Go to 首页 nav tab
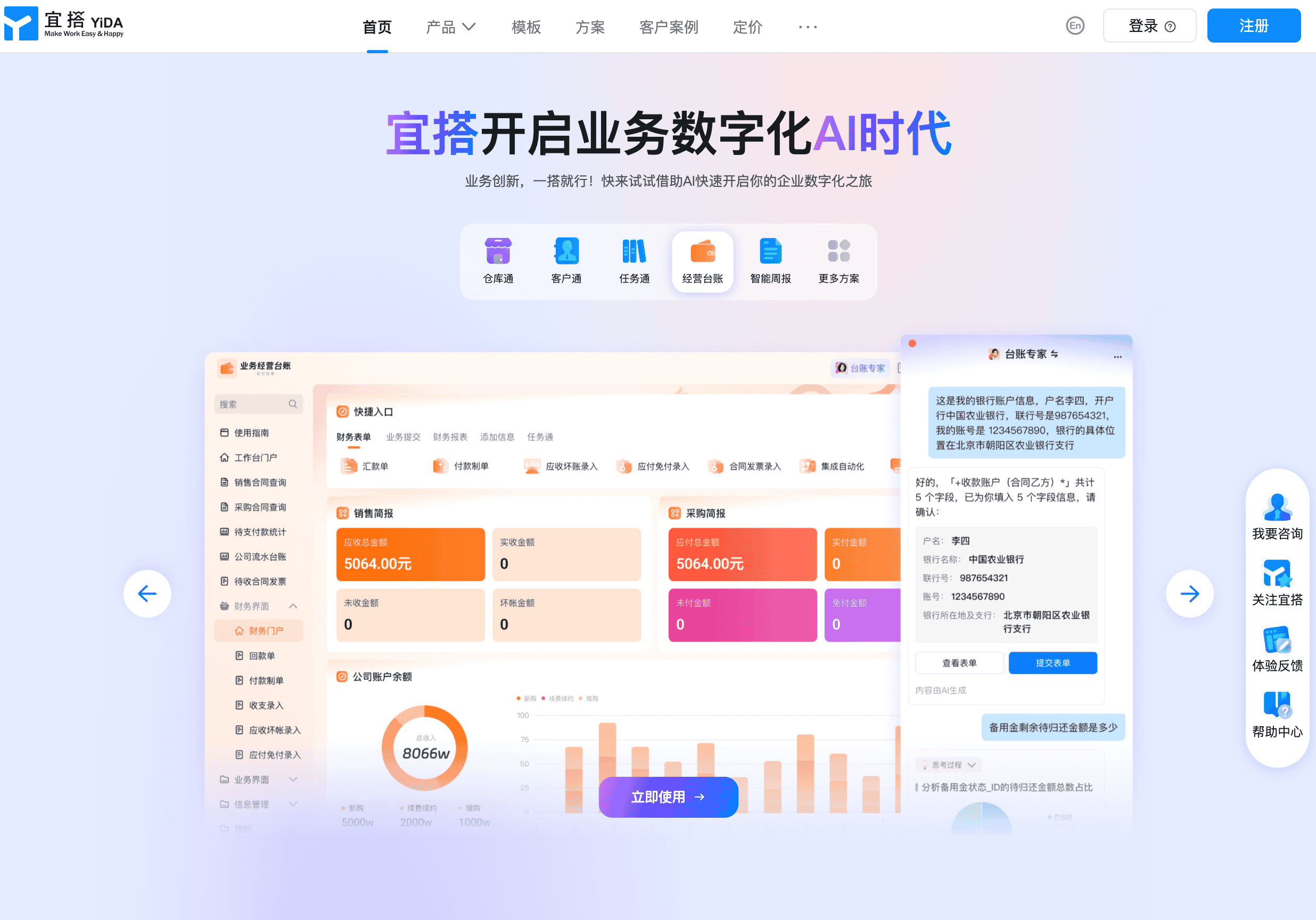The width and height of the screenshot is (1316, 920). click(x=377, y=27)
